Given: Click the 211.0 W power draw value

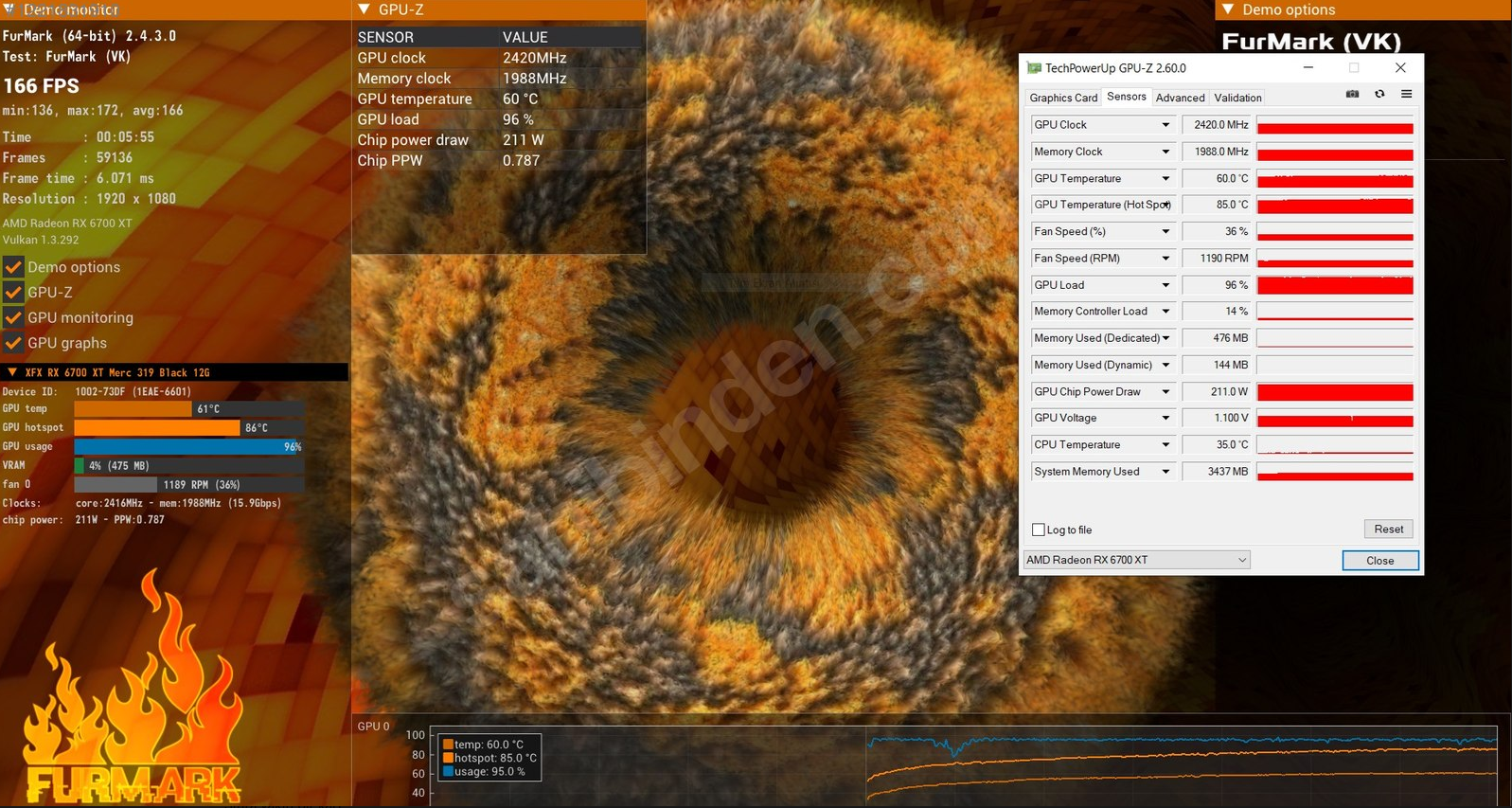Looking at the screenshot, I should pos(1217,391).
